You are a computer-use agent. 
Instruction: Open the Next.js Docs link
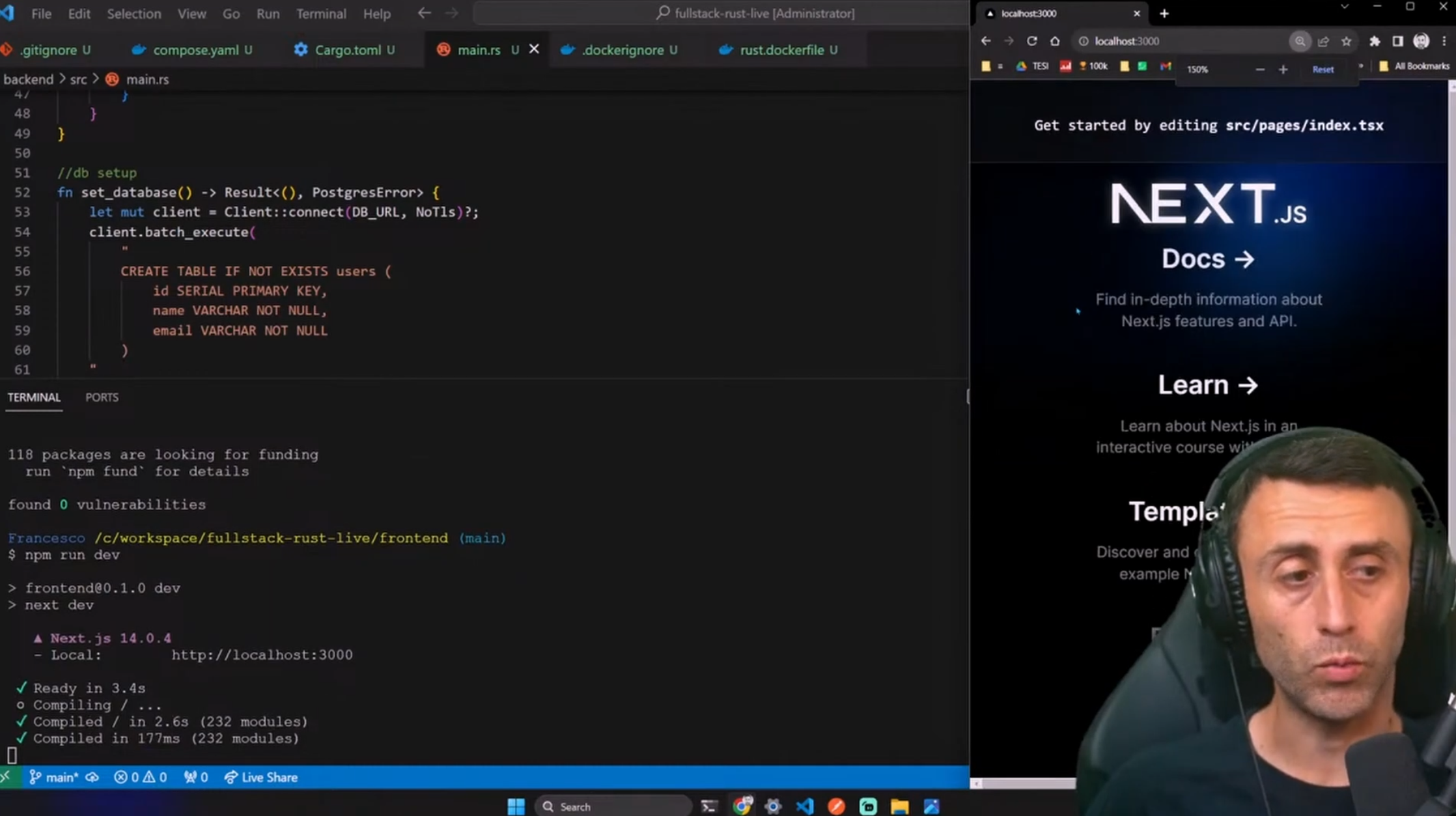[1208, 259]
